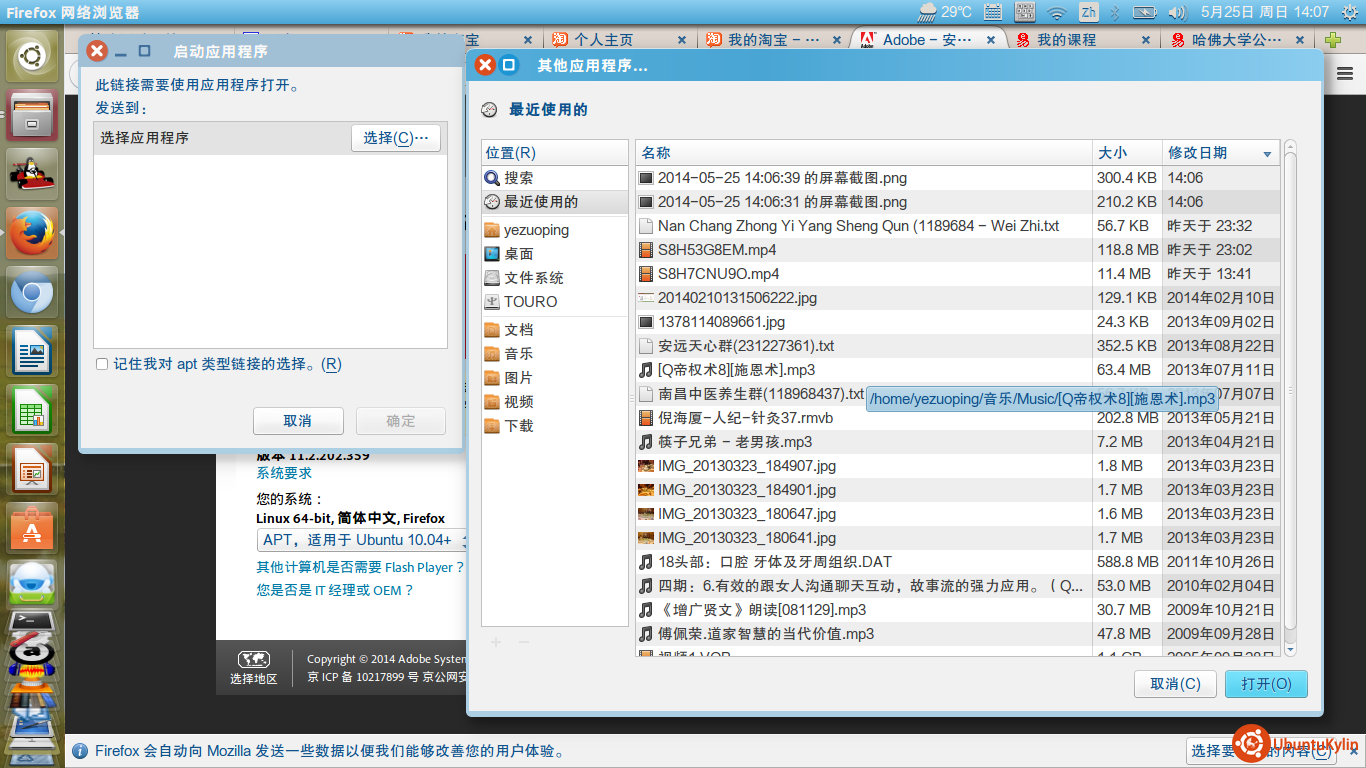Sort by 修改日期 column header arrow
The width and height of the screenshot is (1366, 768).
[x=1268, y=154]
